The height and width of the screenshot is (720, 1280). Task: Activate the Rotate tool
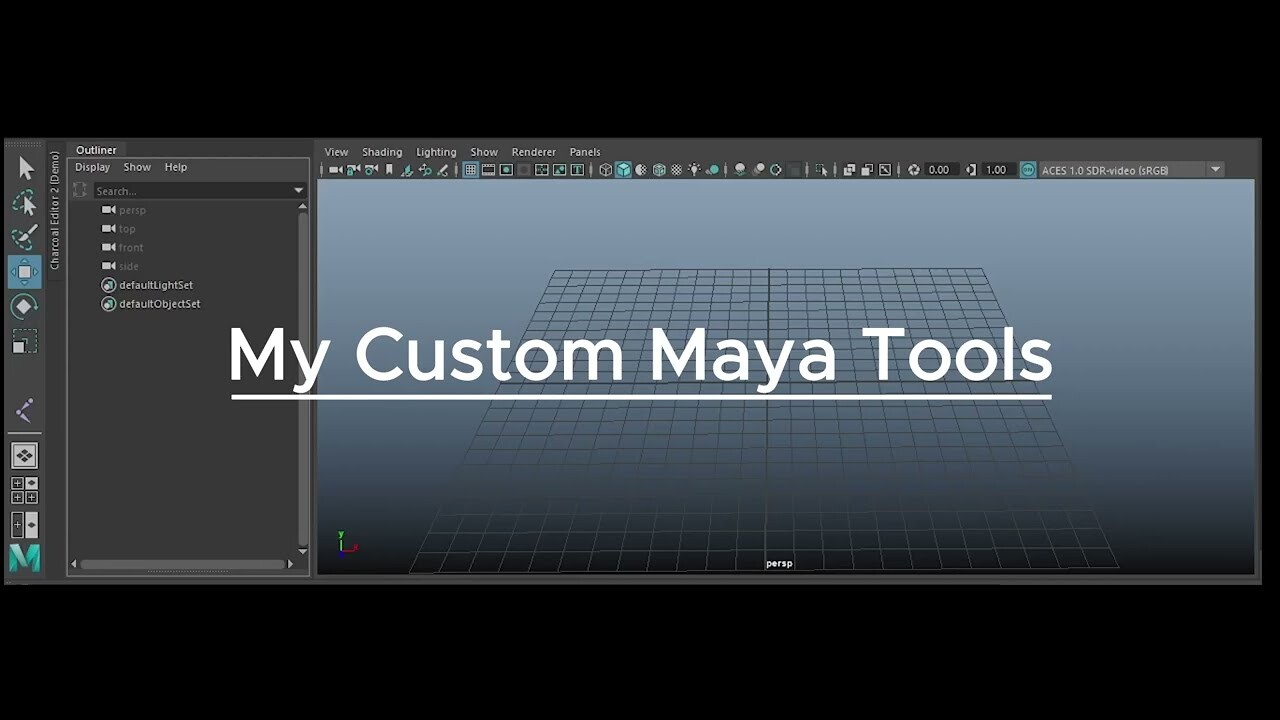point(24,306)
